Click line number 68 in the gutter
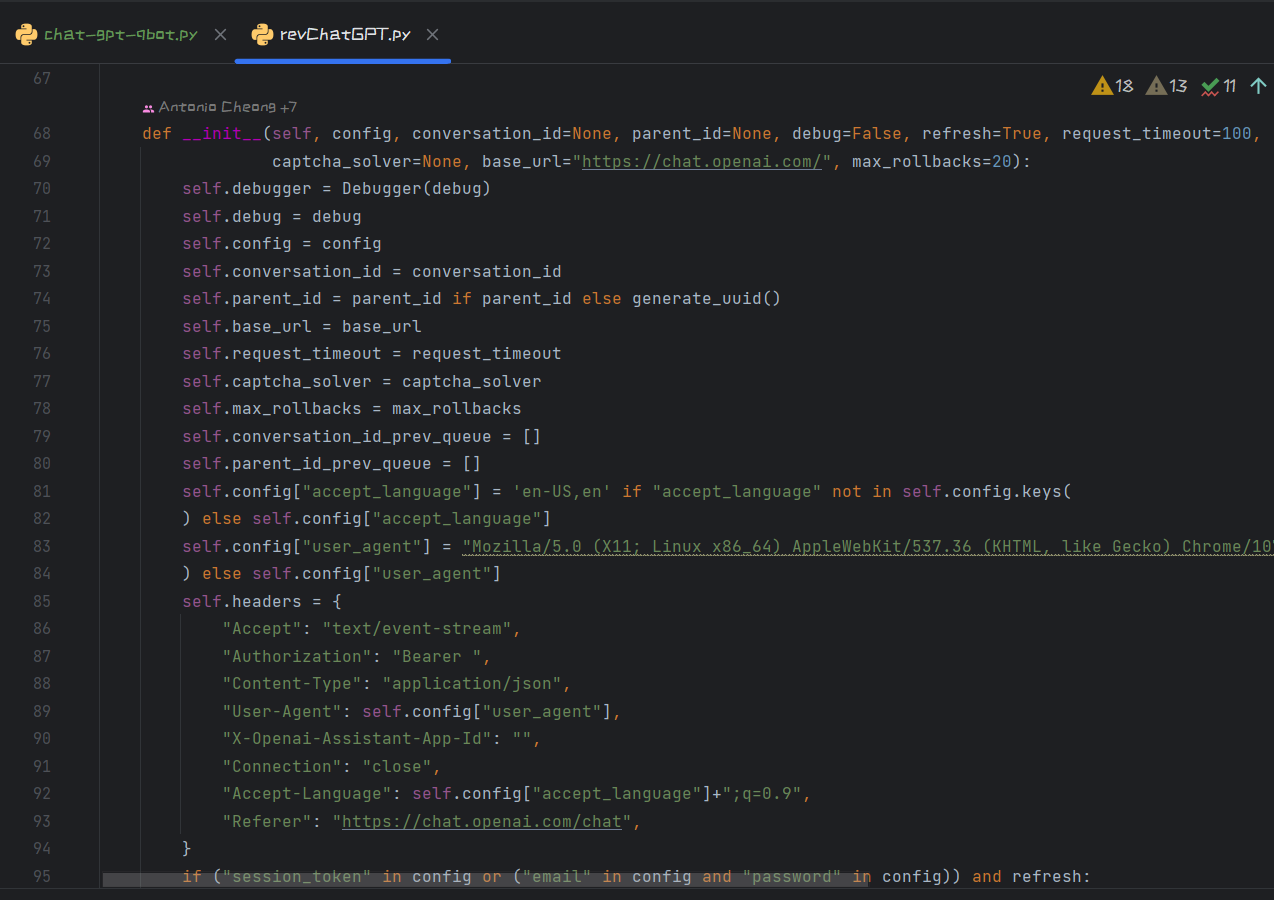Viewport: 1274px width, 900px height. click(x=42, y=134)
